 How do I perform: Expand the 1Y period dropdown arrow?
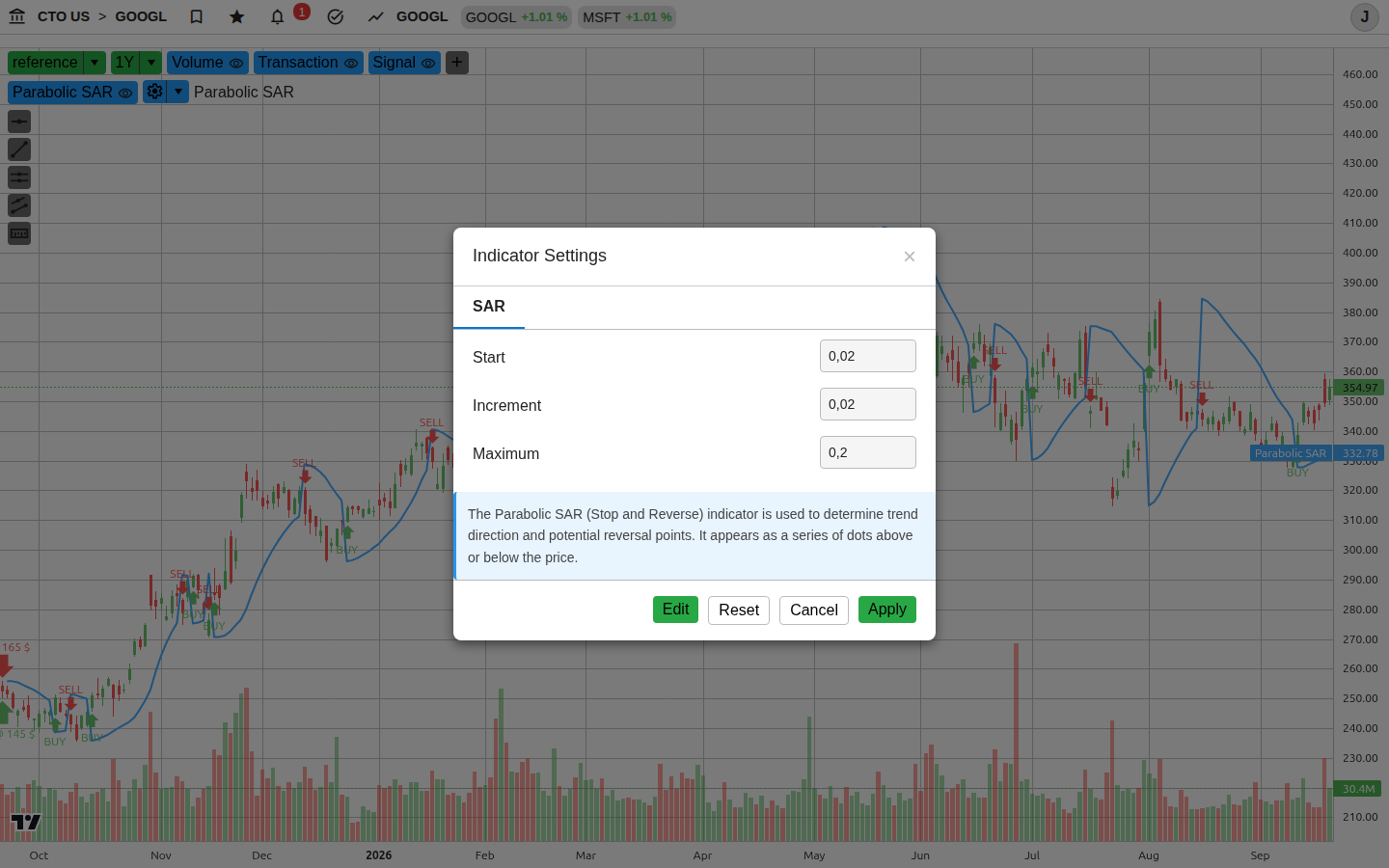pos(151,63)
